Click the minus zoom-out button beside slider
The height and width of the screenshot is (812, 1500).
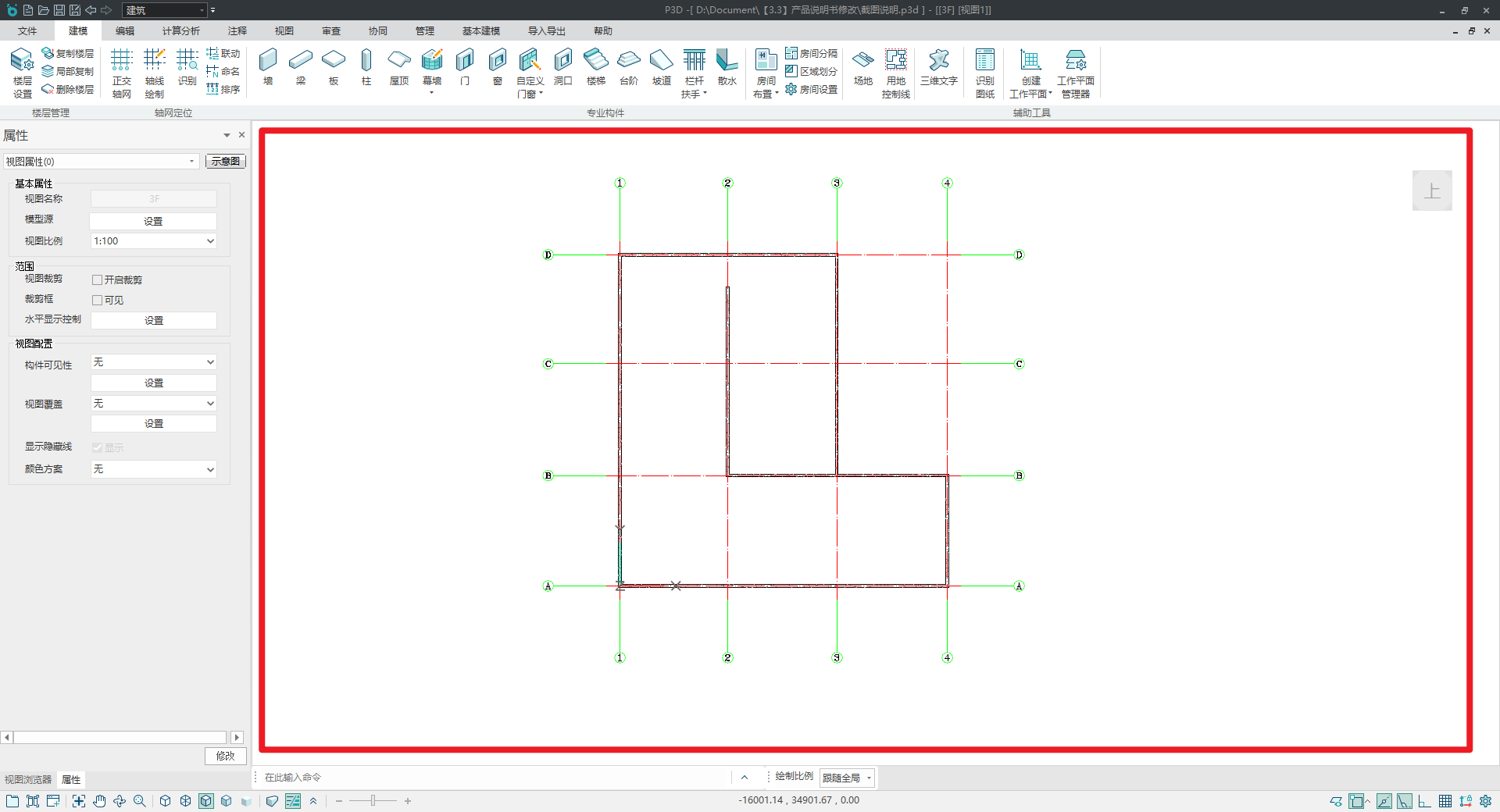click(339, 801)
